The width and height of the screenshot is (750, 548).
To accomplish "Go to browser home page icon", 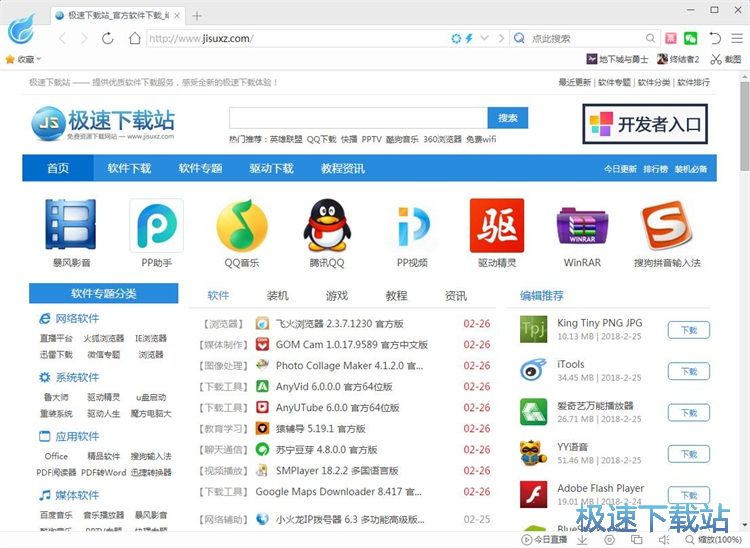I will pos(134,38).
